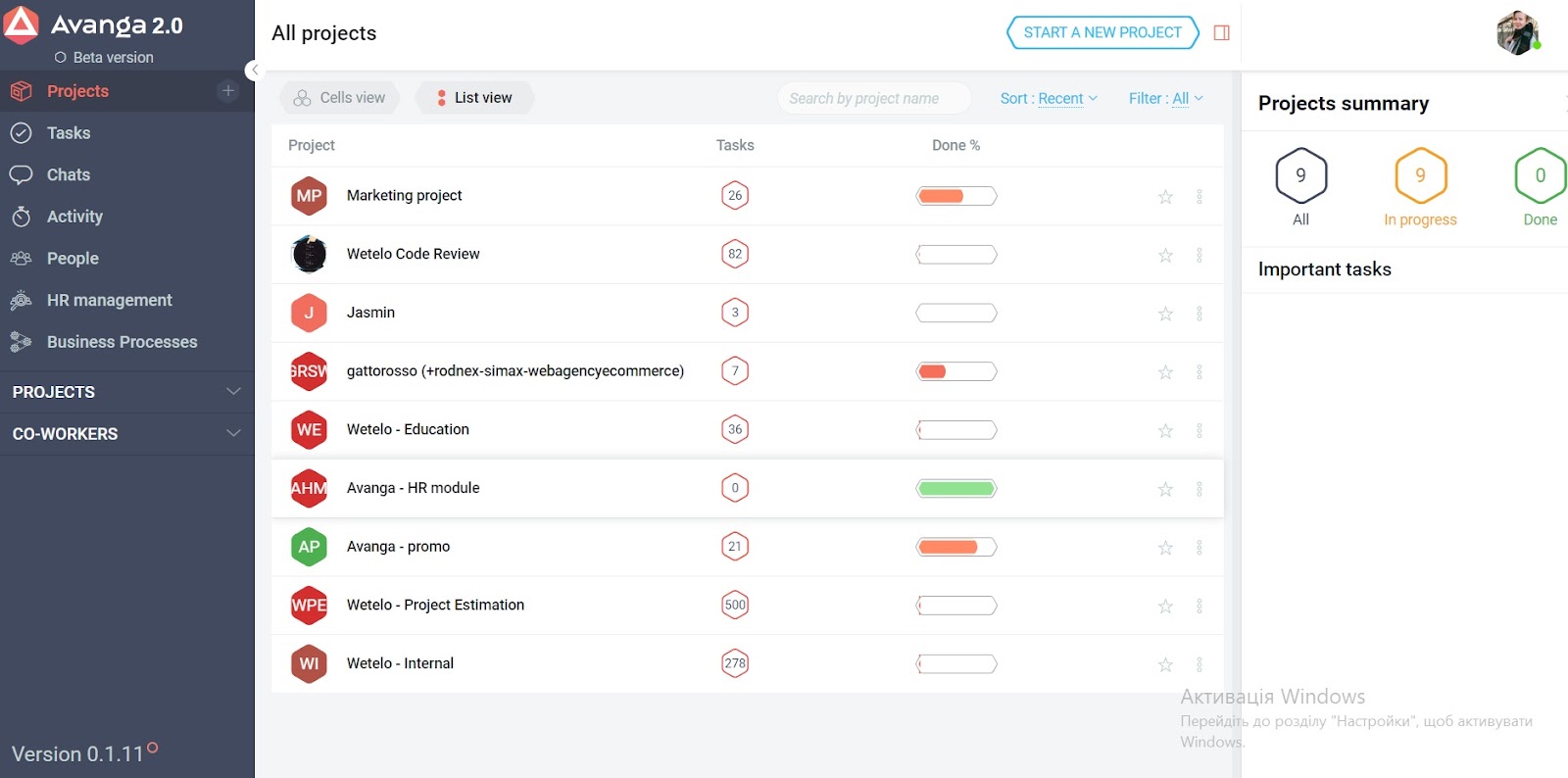
Task: Click the Avanga - promo AP avatar
Action: (309, 547)
